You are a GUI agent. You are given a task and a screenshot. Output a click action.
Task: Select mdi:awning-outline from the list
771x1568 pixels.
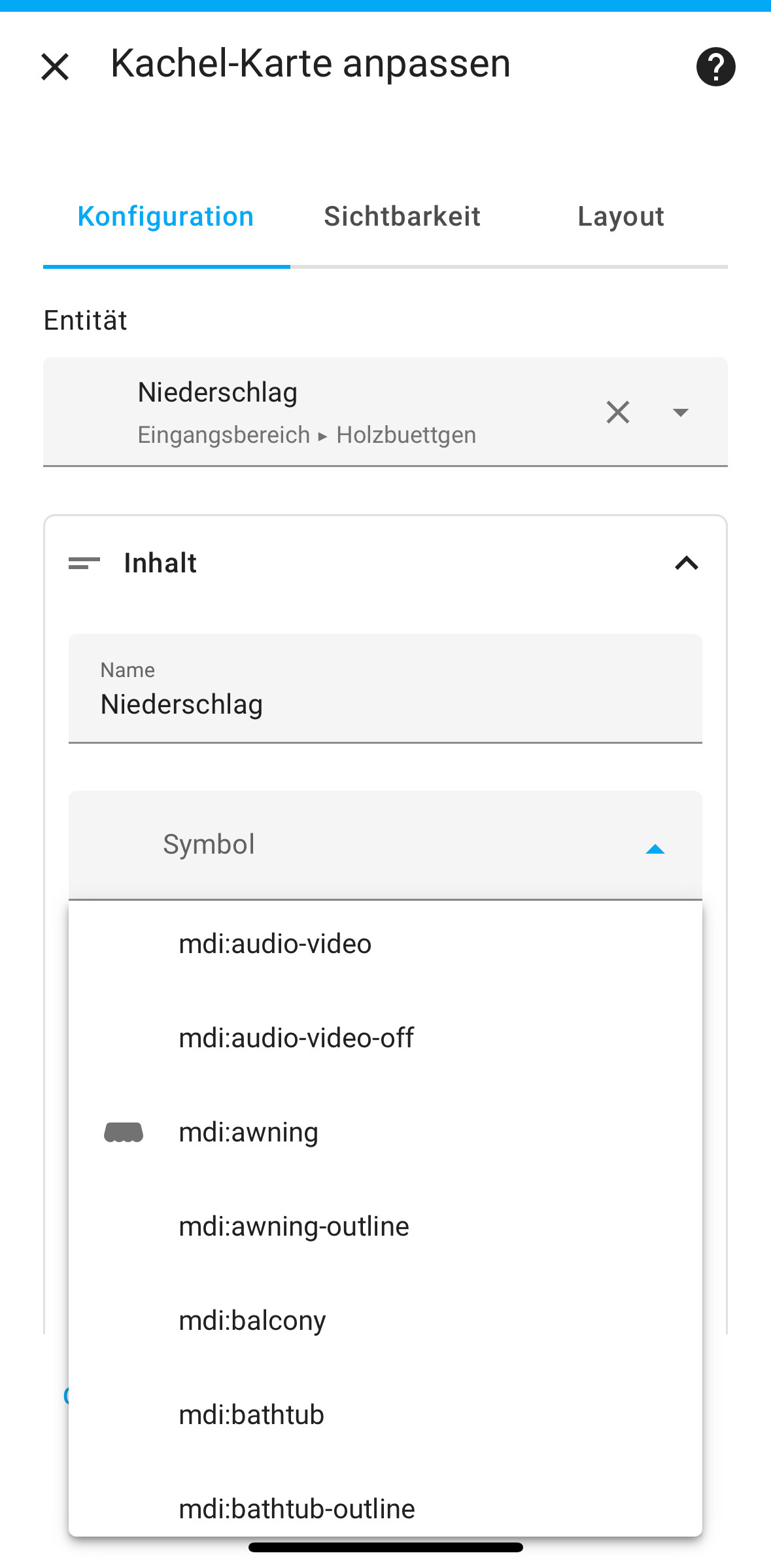click(294, 1227)
